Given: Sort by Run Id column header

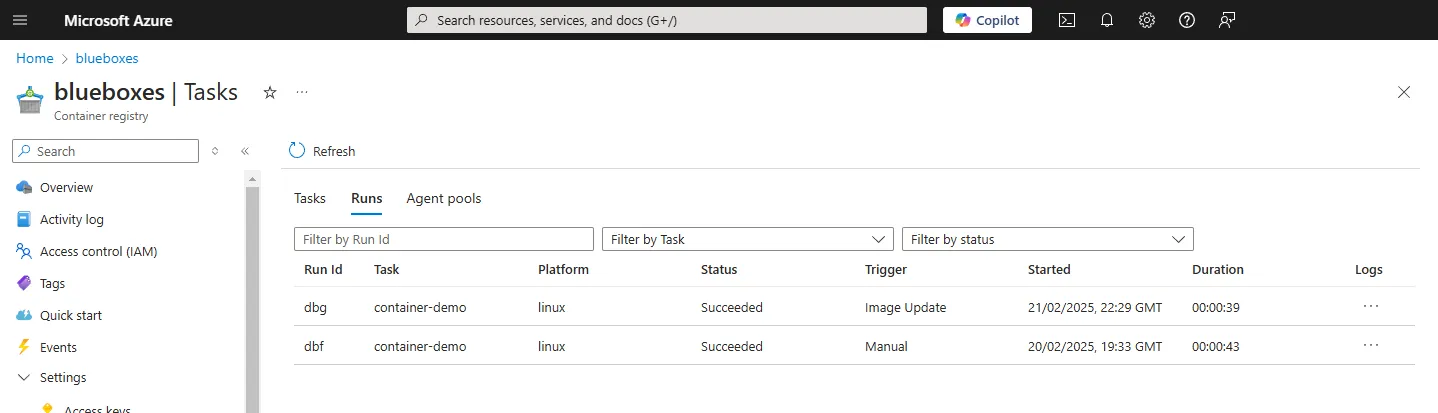Looking at the screenshot, I should (323, 269).
